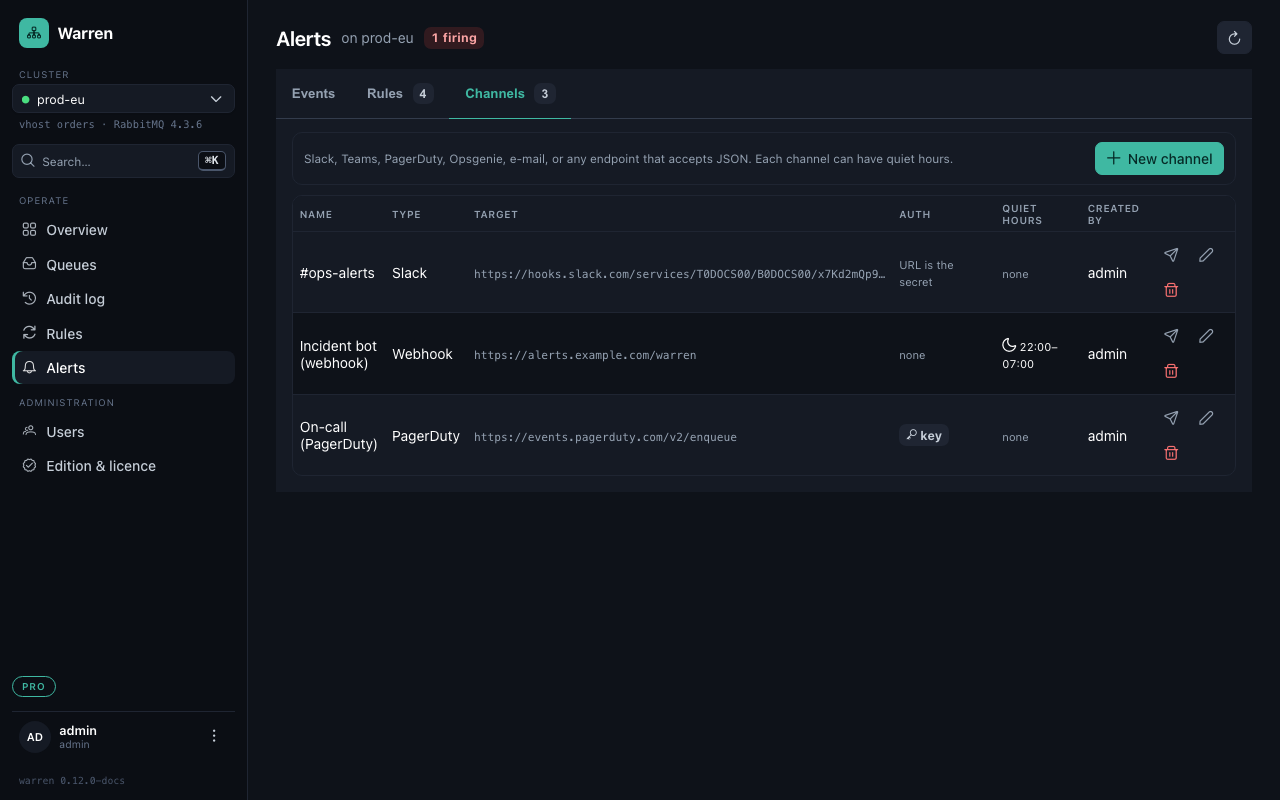This screenshot has height=800, width=1280.
Task: Edit the #ops-alerts Slack channel
Action: 1206,255
